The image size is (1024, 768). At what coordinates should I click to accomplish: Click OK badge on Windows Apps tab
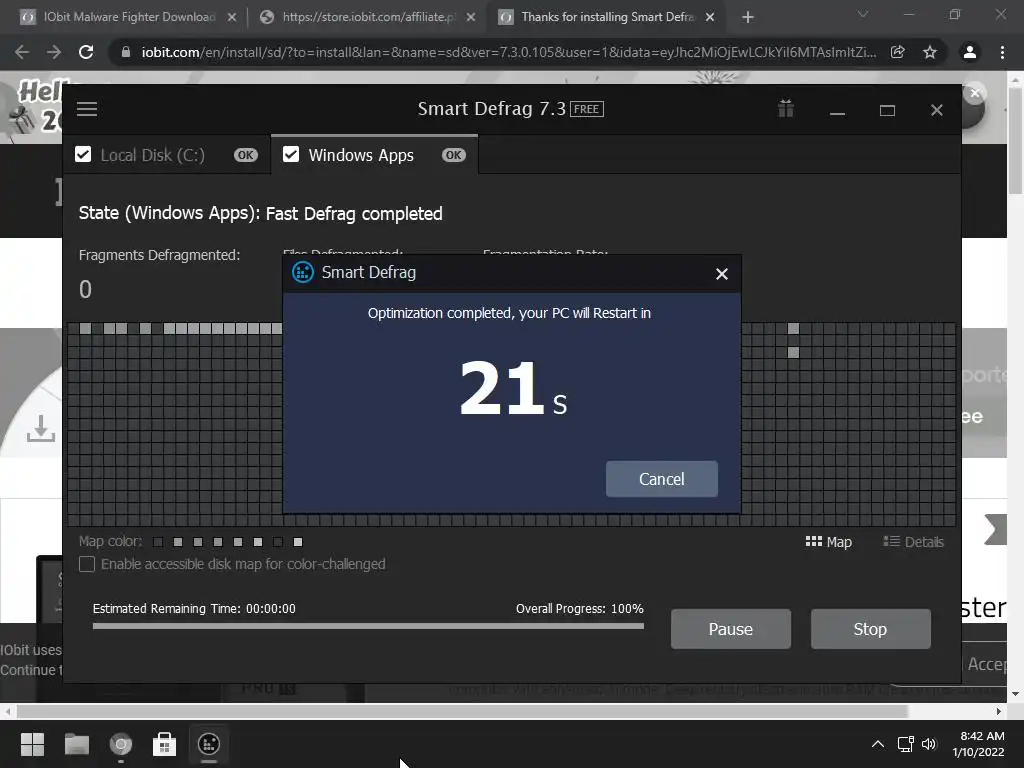454,155
